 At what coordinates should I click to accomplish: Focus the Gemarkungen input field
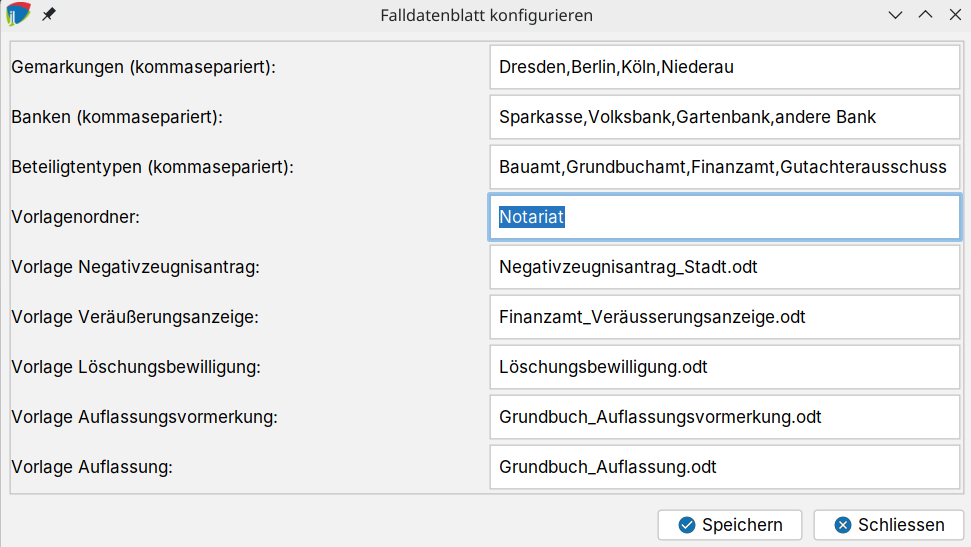(x=725, y=67)
